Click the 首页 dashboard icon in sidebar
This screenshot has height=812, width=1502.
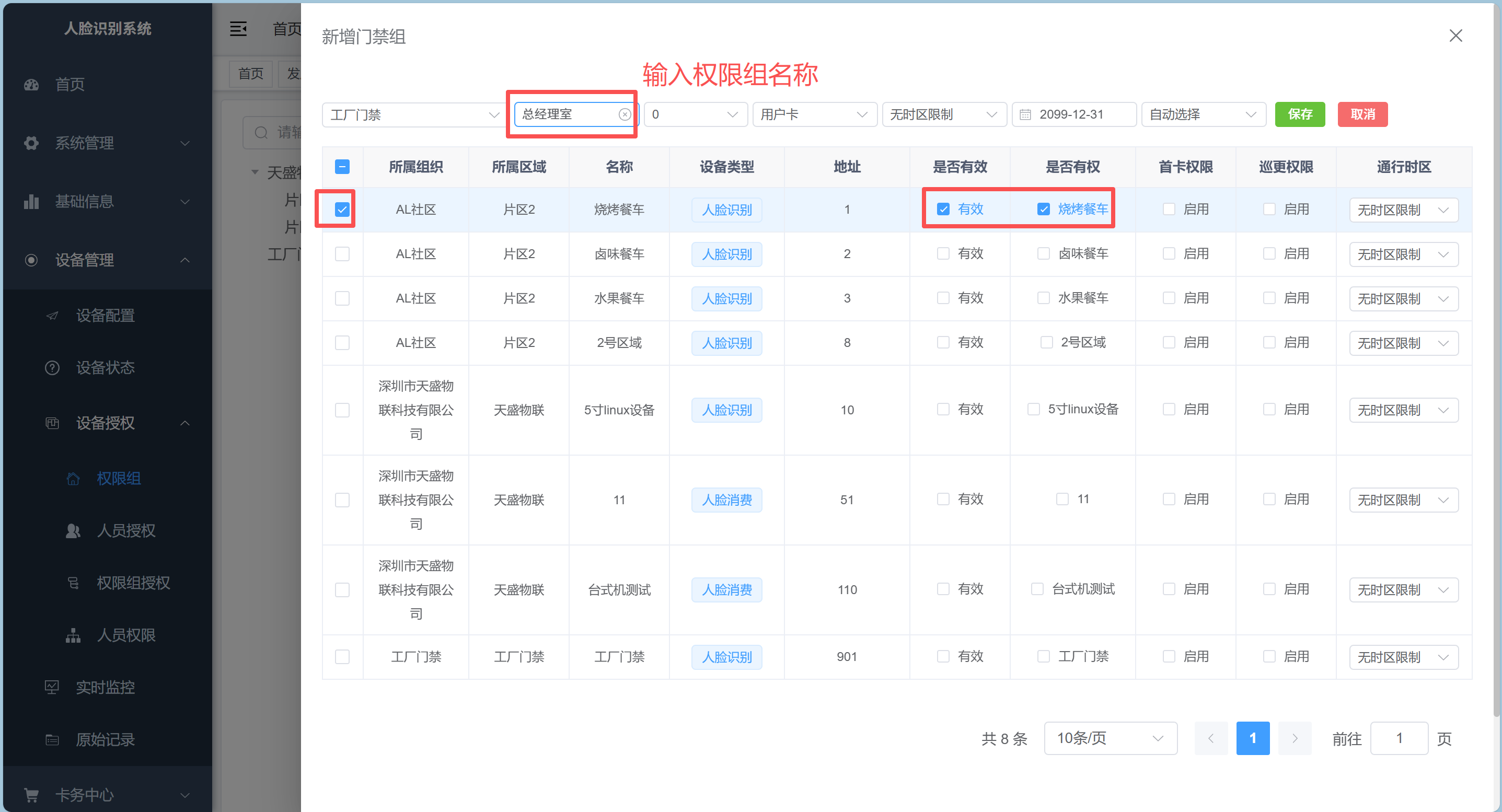tap(31, 85)
